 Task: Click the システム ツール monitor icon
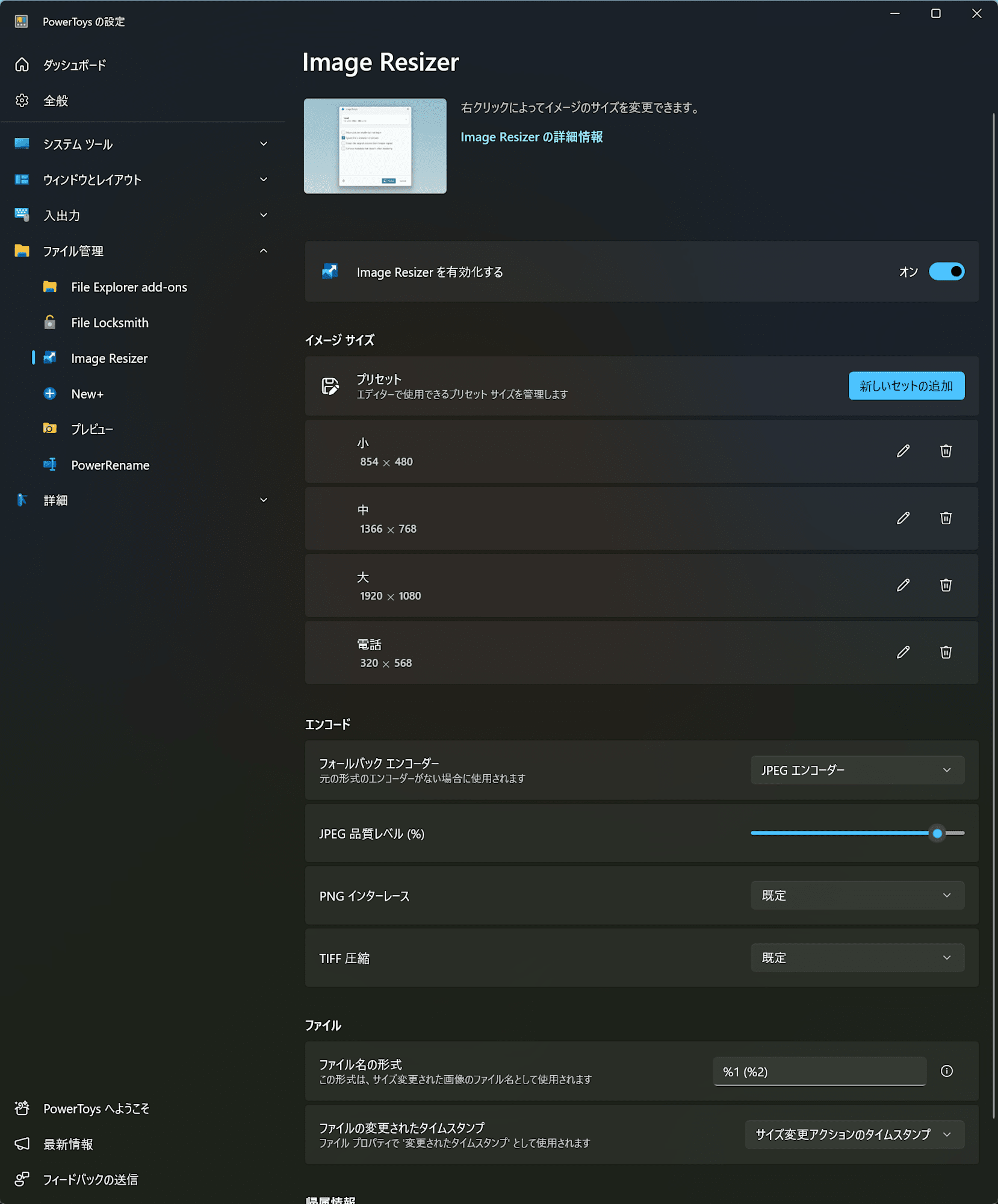[x=22, y=144]
